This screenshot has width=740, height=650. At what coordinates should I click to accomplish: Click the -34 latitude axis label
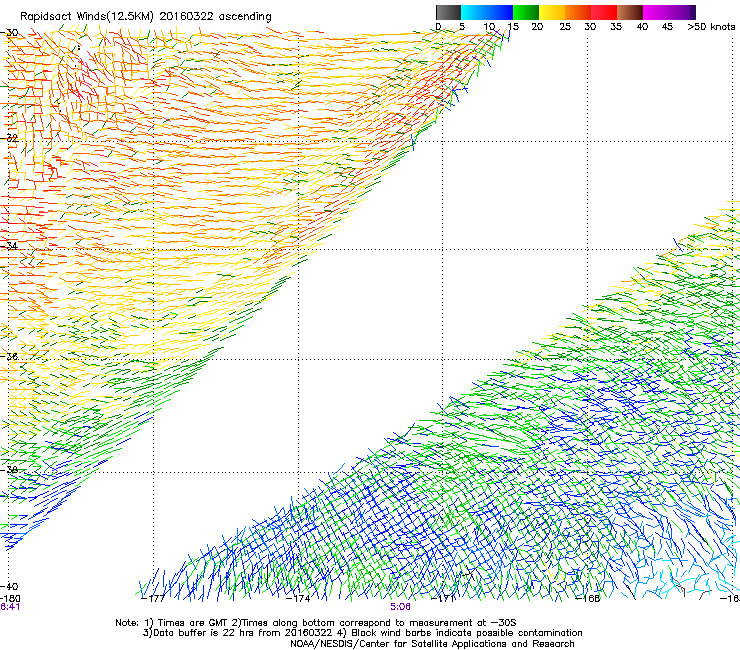(x=10, y=246)
